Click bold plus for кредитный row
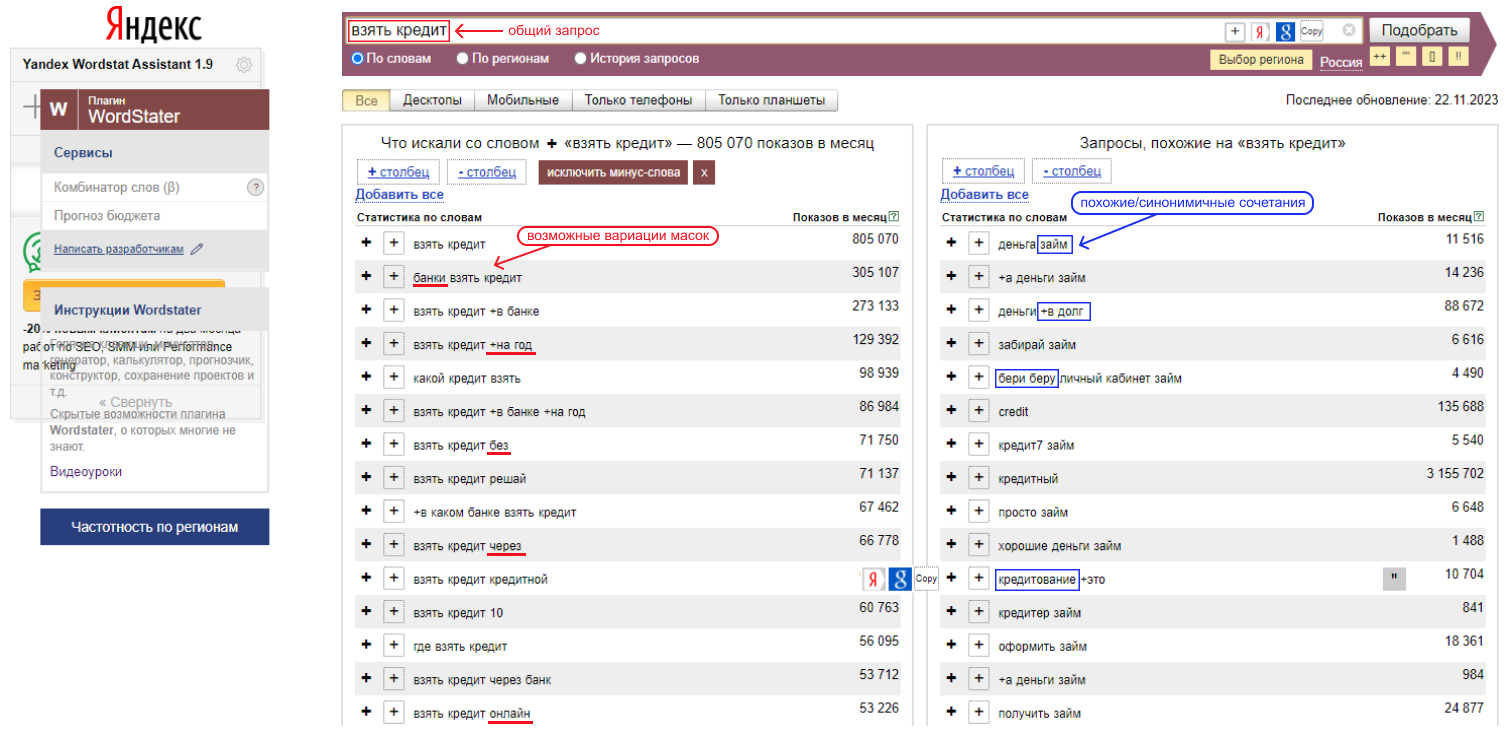This screenshot has width=1508, height=737. [x=951, y=478]
